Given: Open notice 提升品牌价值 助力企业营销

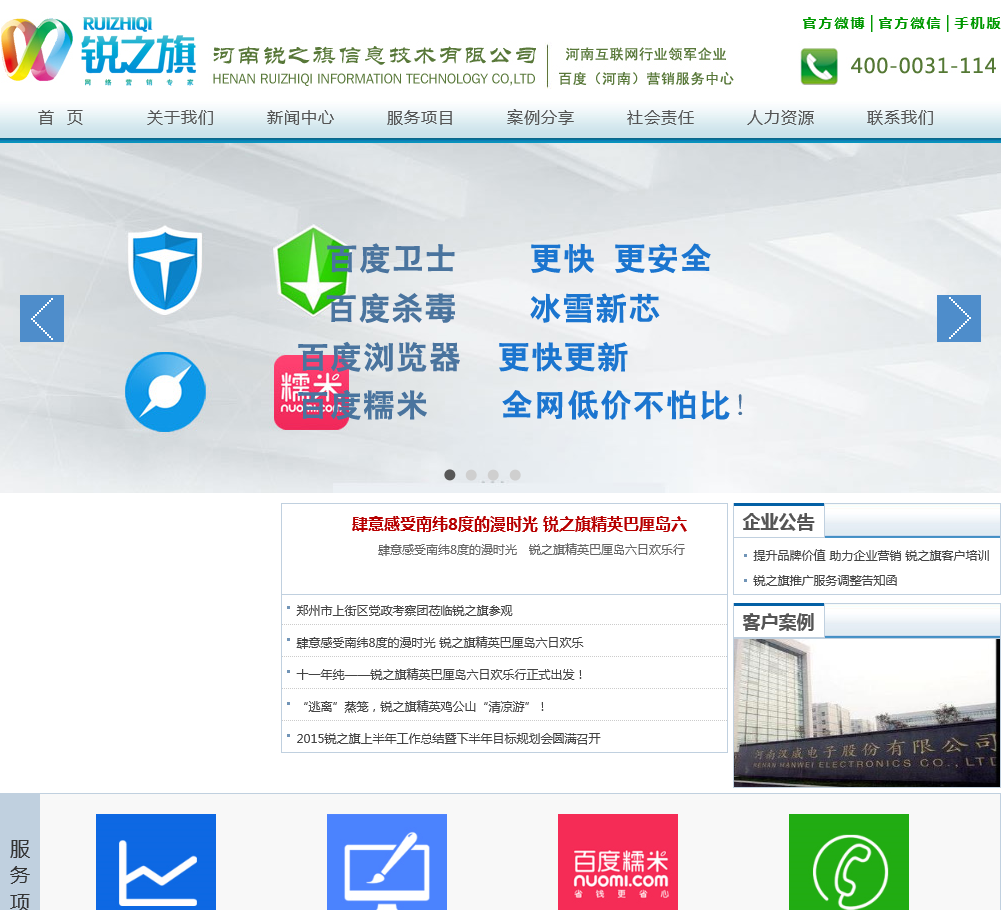Looking at the screenshot, I should (871, 556).
